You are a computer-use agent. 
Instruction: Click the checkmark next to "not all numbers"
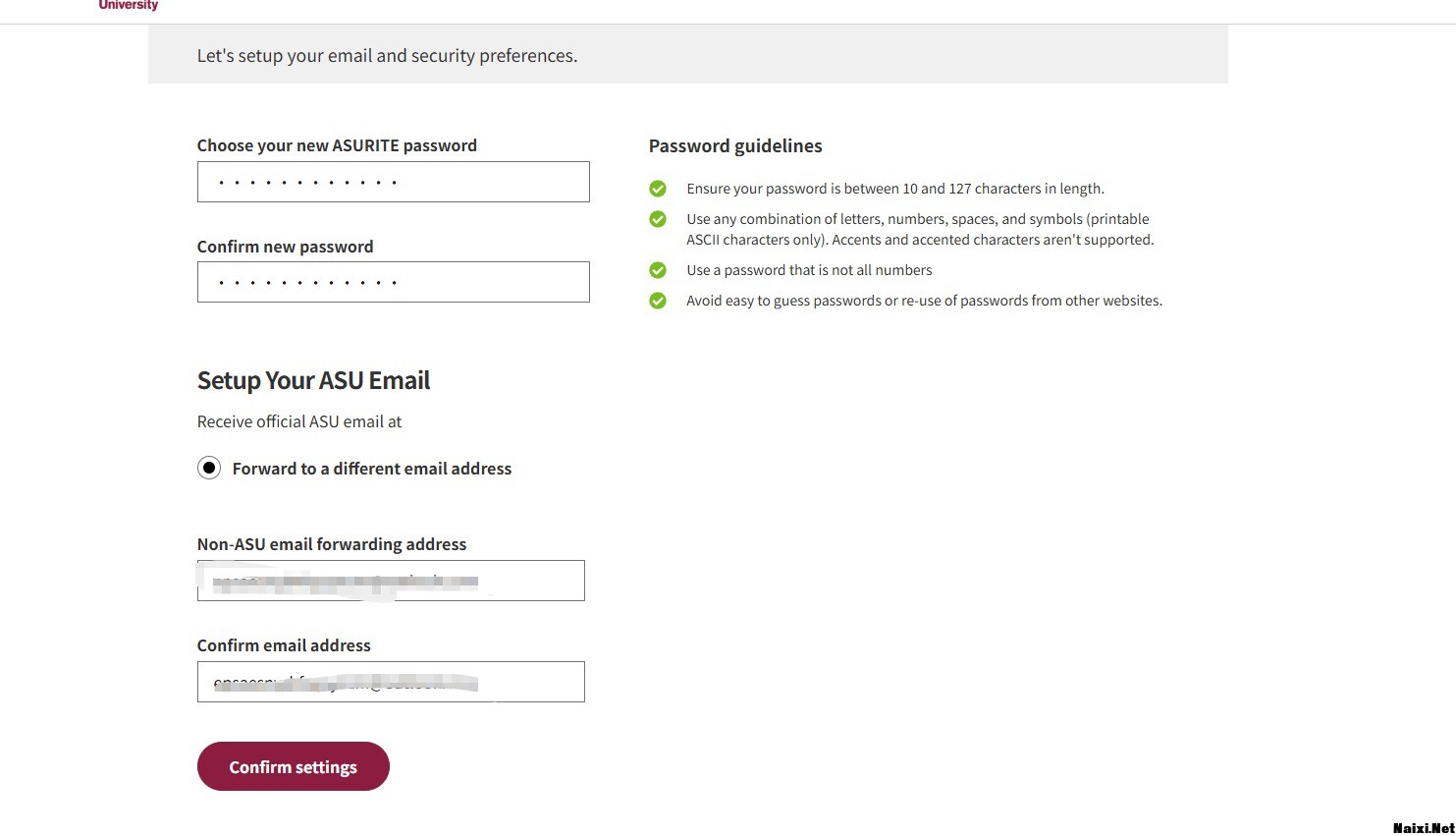658,270
